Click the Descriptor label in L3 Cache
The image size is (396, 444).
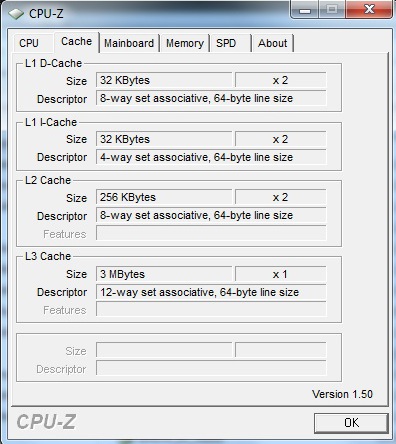(x=62, y=292)
